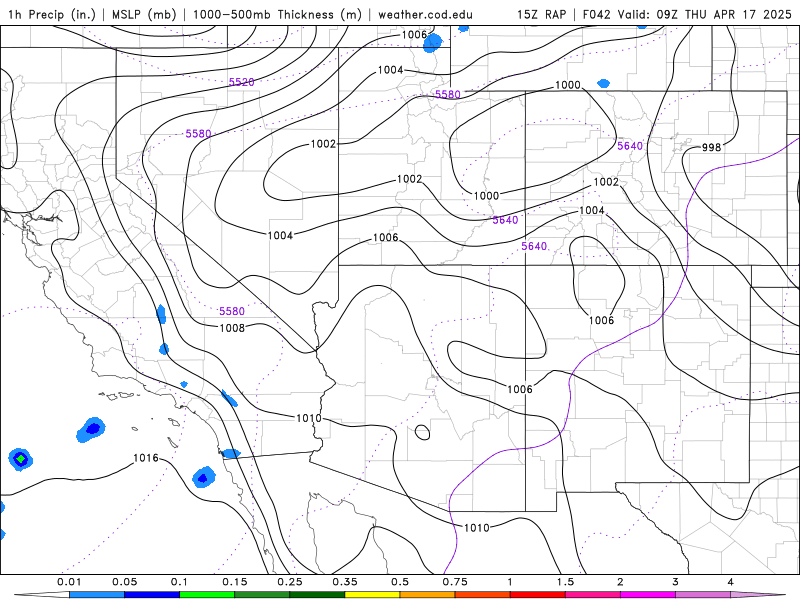Click the '0.15' legend value
The height and width of the screenshot is (600, 800).
pos(235,582)
